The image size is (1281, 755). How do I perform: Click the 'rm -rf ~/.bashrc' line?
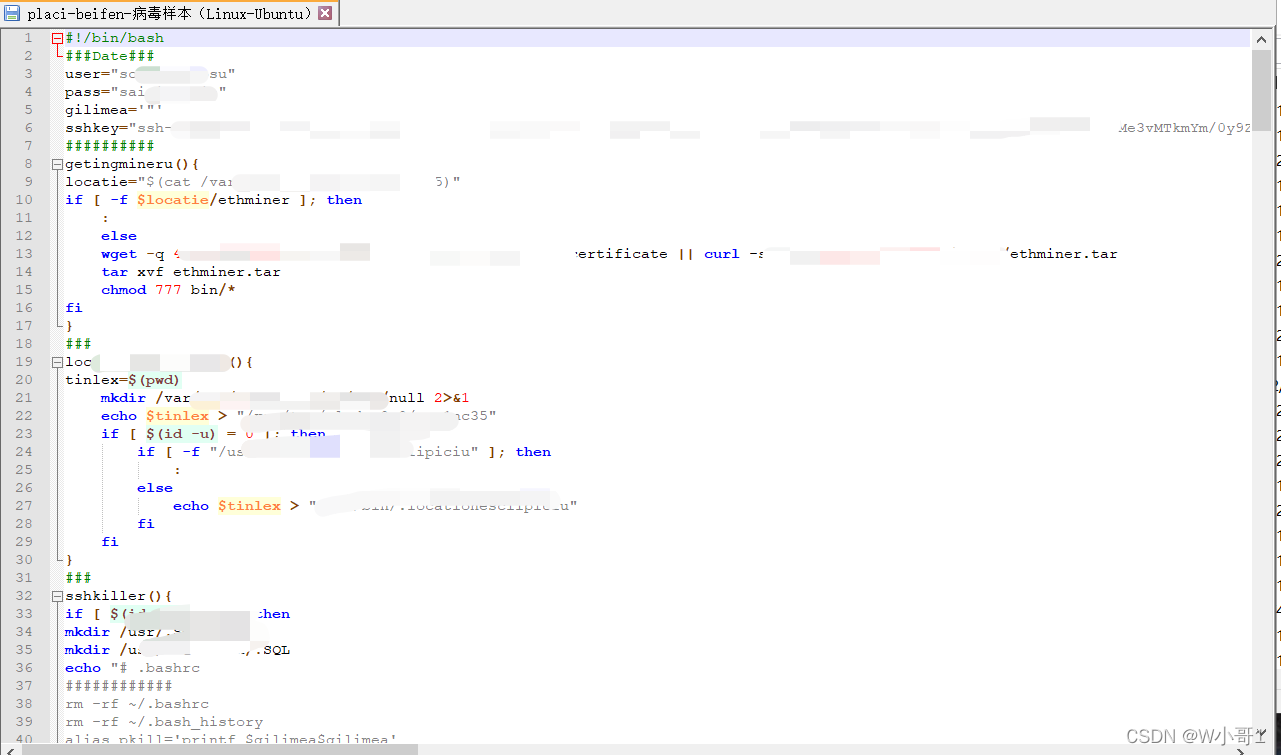(137, 704)
